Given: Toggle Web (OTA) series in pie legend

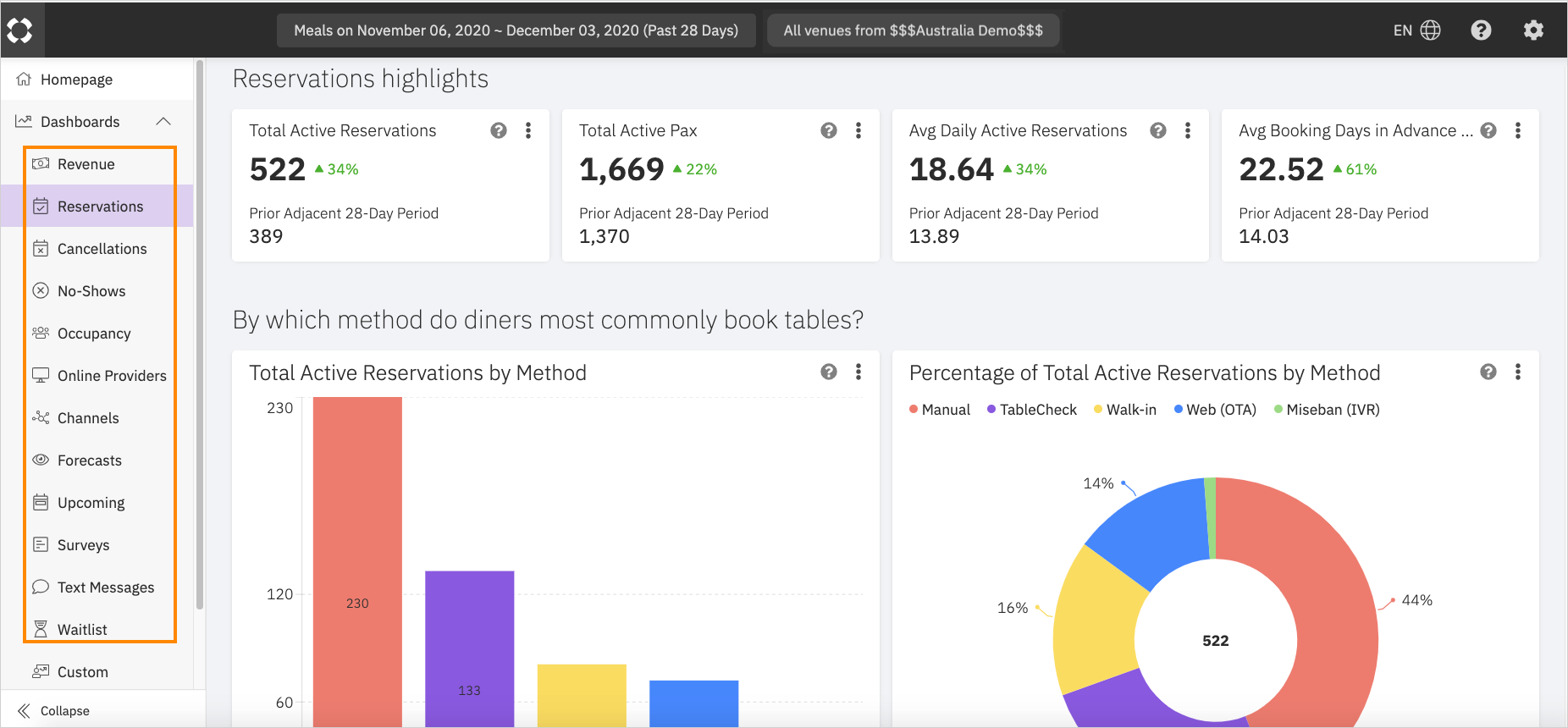Looking at the screenshot, I should 1215,410.
